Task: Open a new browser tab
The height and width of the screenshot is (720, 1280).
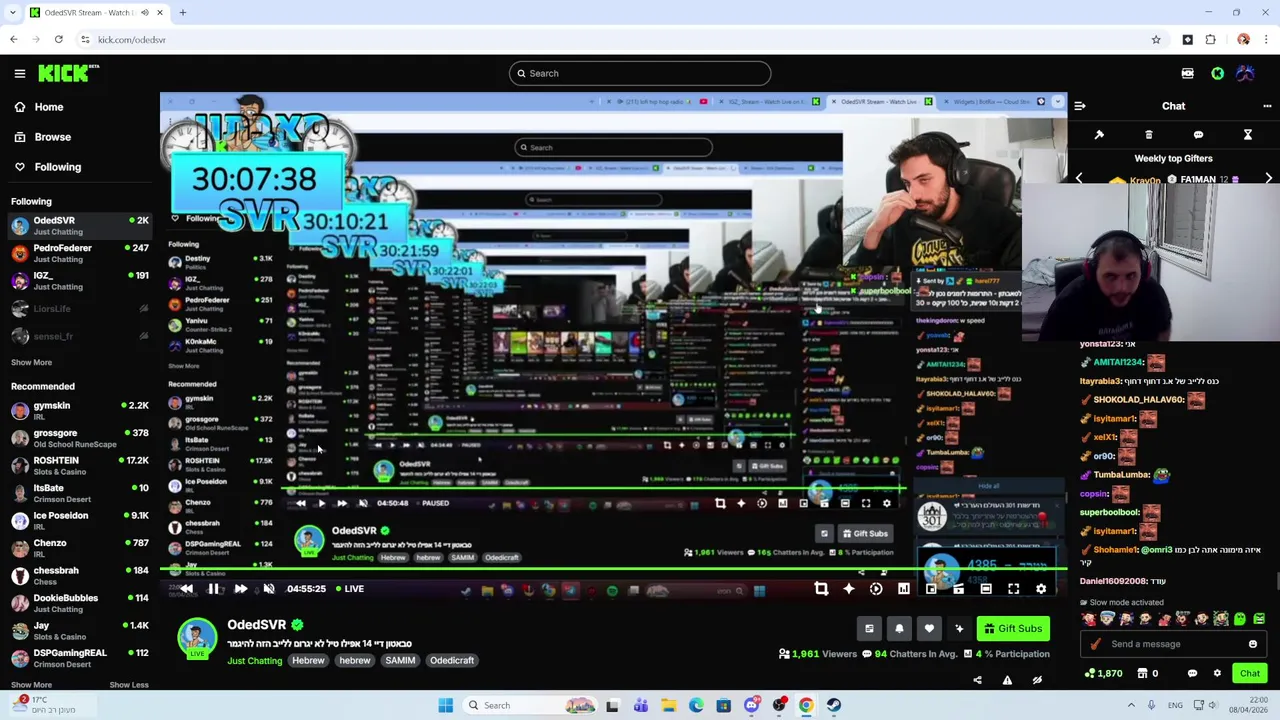Action: click(183, 12)
